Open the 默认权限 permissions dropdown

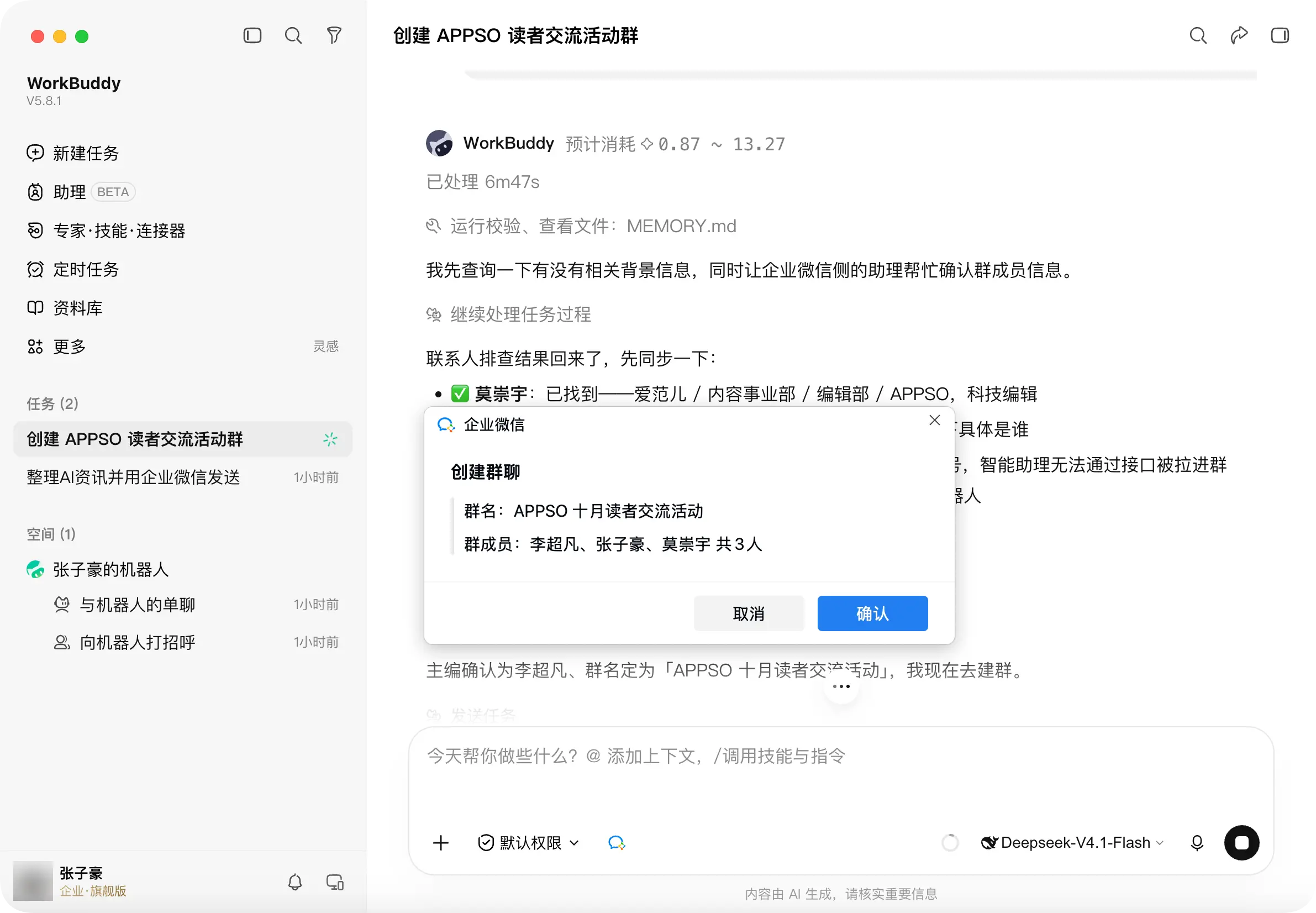tap(529, 843)
